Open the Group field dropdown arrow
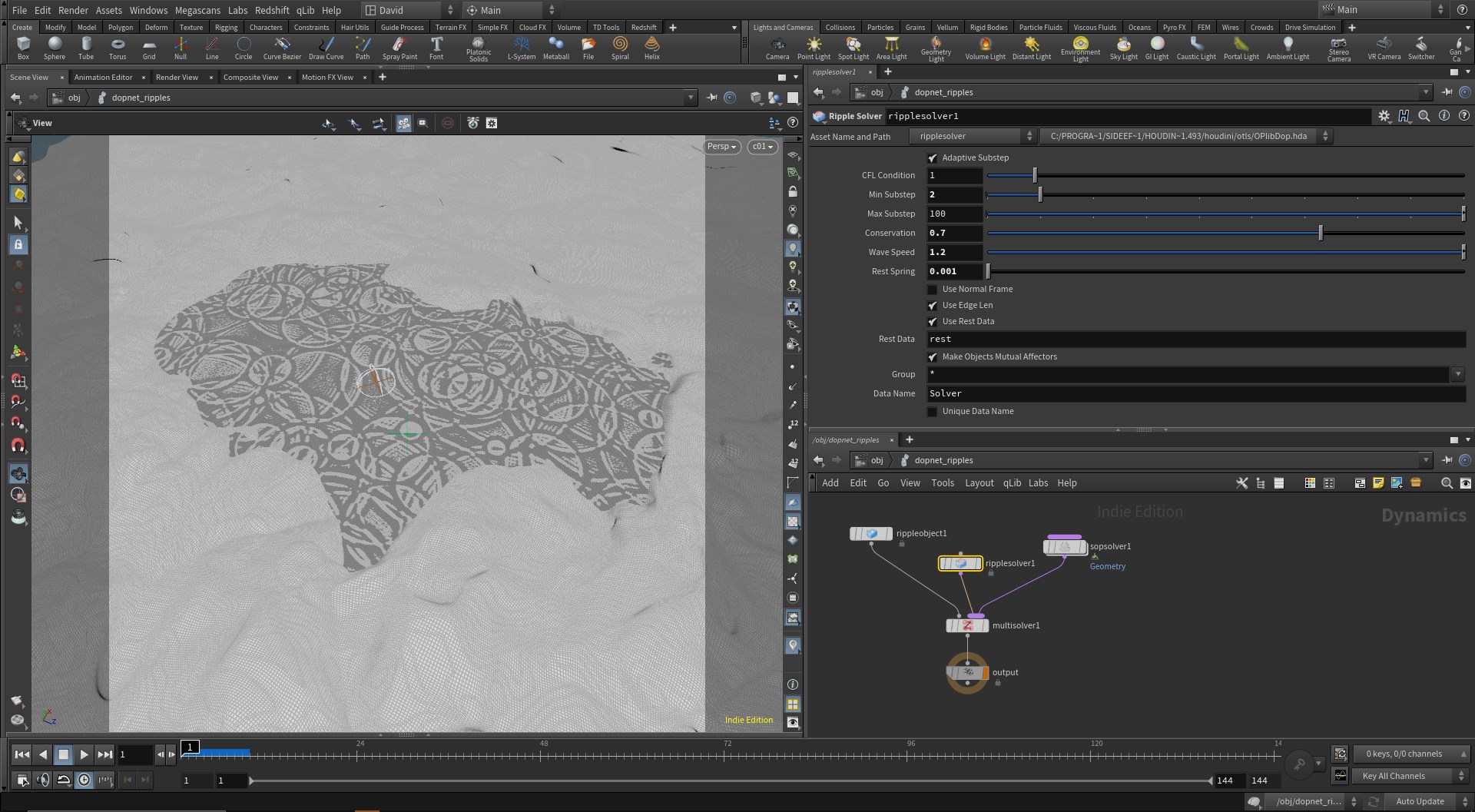The image size is (1475, 812). click(x=1457, y=375)
